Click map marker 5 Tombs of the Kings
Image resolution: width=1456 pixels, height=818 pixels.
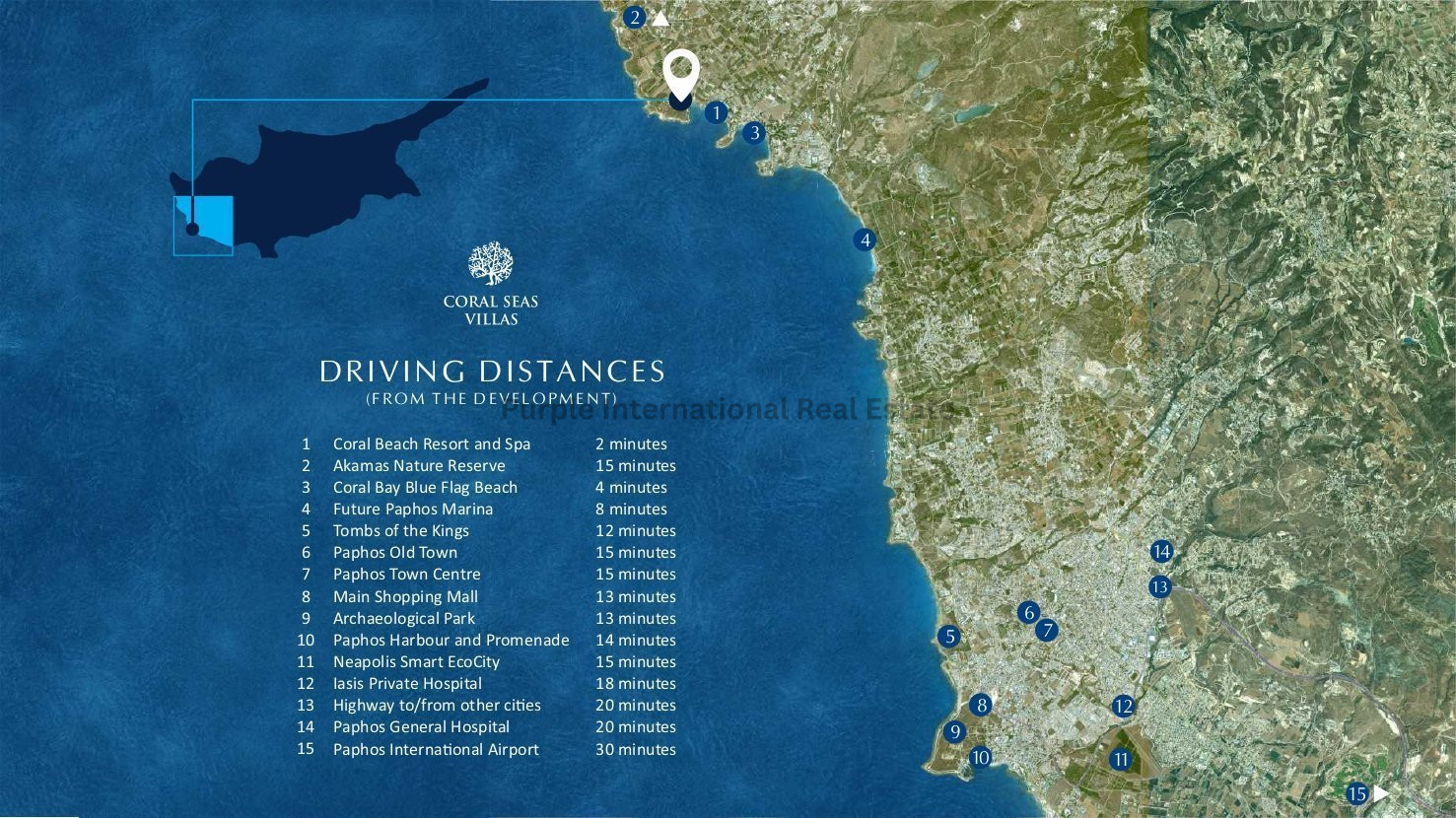(x=949, y=637)
